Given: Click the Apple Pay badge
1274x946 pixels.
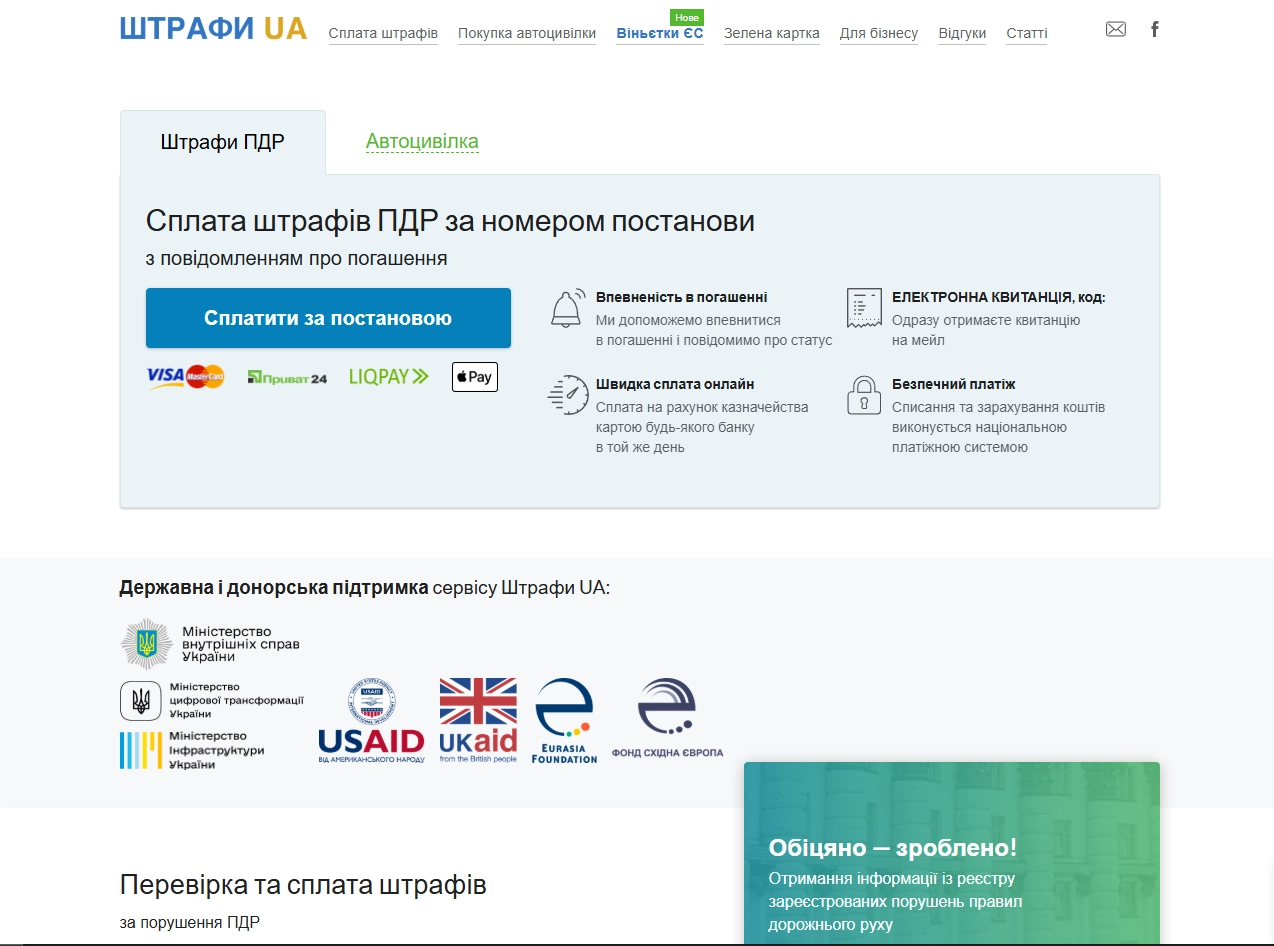Looking at the screenshot, I should pos(475,376).
